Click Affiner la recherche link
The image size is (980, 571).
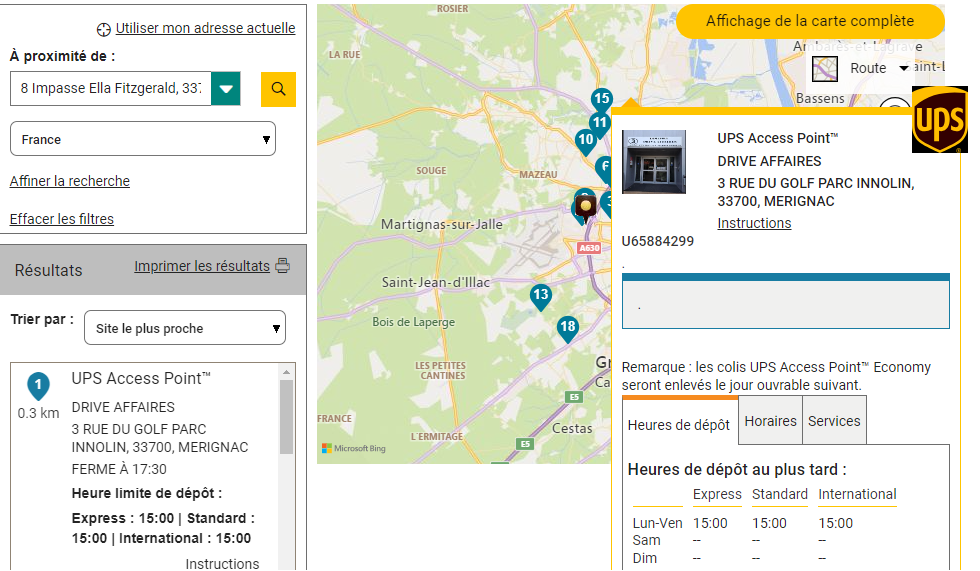[69, 181]
